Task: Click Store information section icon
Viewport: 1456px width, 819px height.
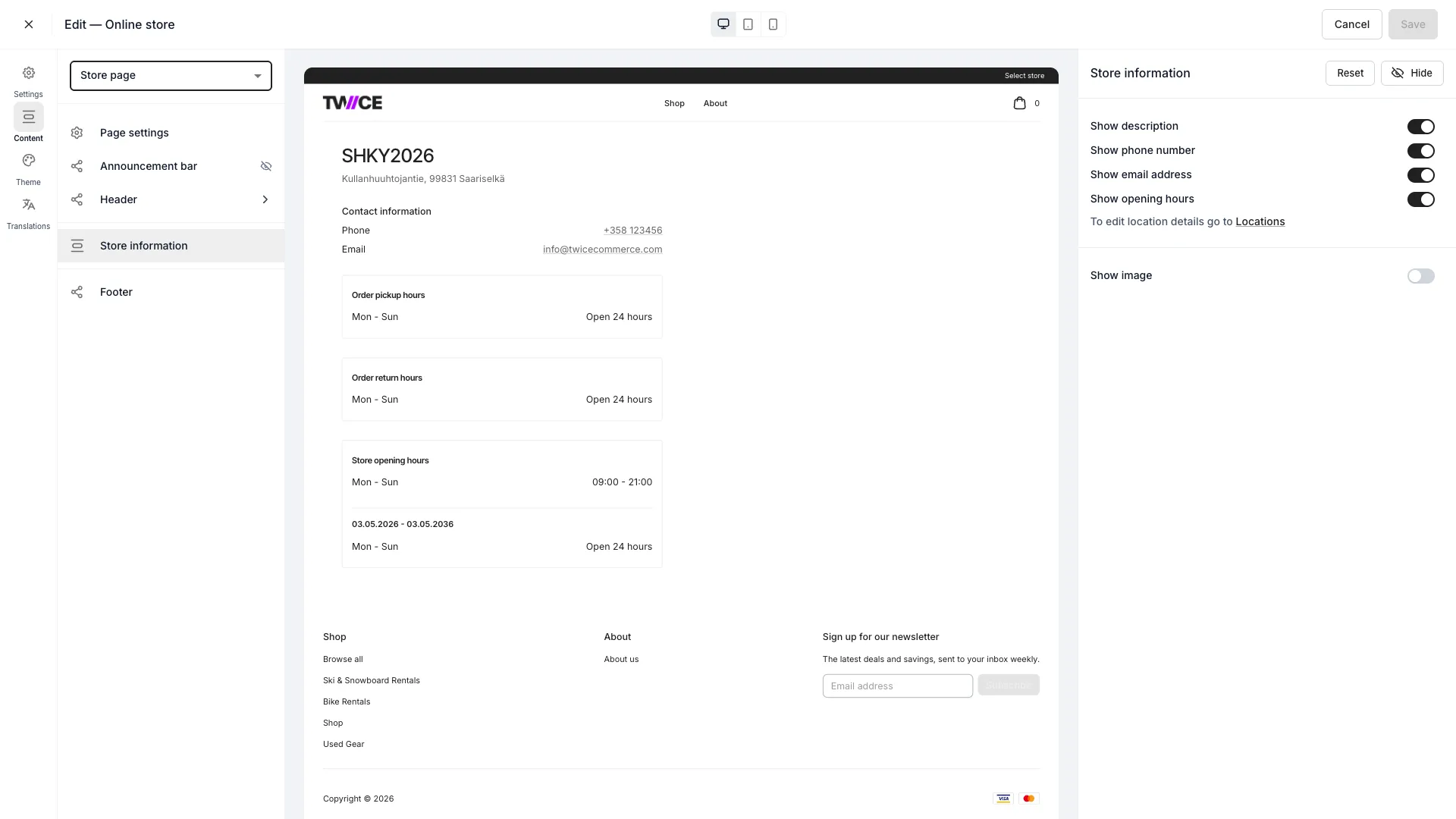Action: pos(77,246)
